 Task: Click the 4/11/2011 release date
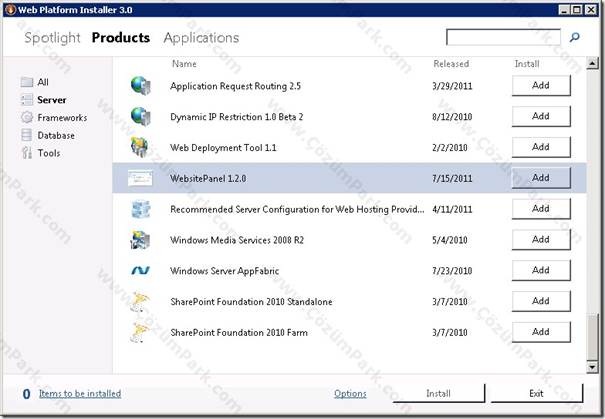point(452,209)
